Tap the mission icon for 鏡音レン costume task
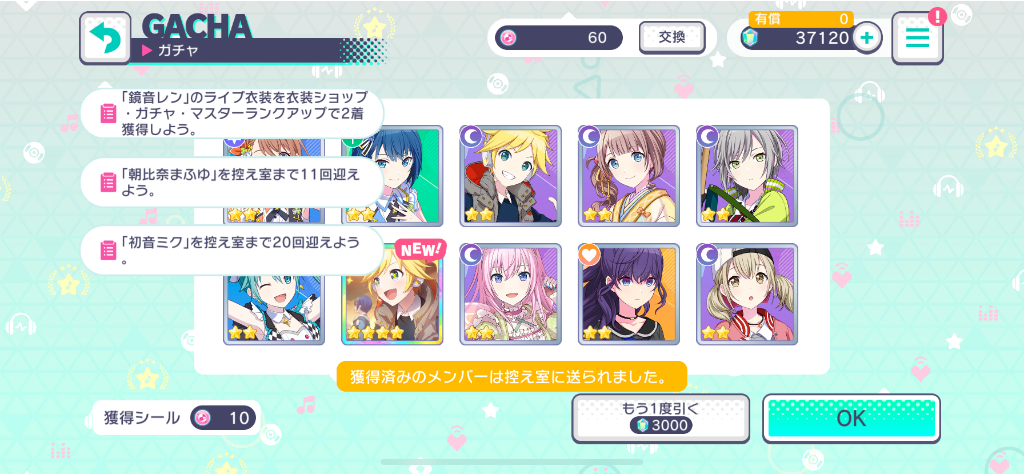 tap(108, 114)
